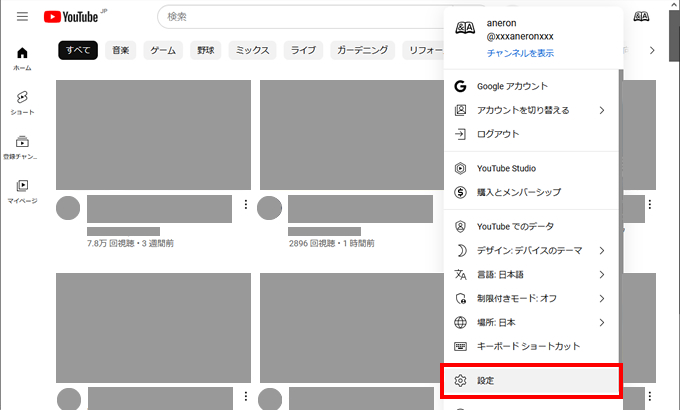Click the globe location icon
This screenshot has height=410, width=680.
pos(460,322)
